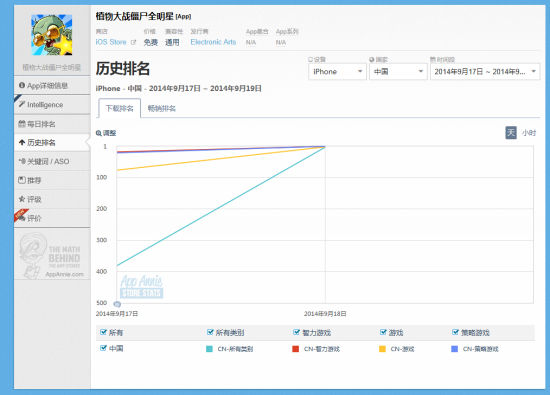Click the 调整 zoom button
The width and height of the screenshot is (550, 395).
click(106, 133)
